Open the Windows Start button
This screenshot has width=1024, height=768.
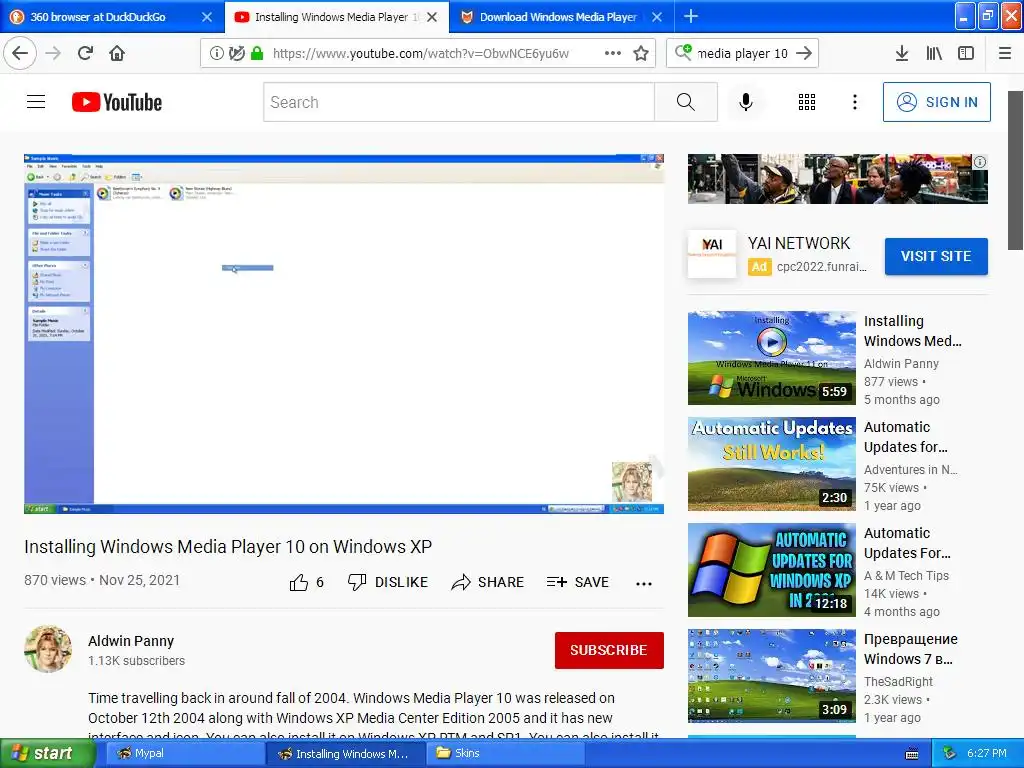click(47, 753)
